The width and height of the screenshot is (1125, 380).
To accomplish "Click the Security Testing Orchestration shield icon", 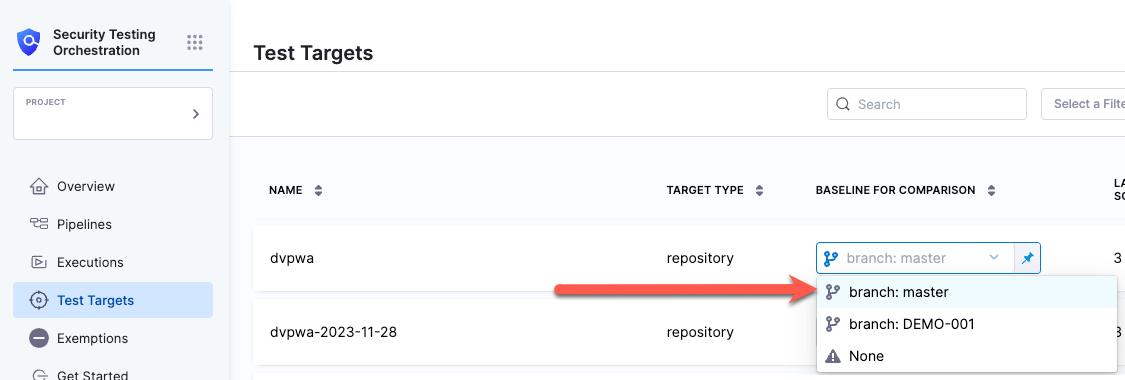I will (x=29, y=42).
